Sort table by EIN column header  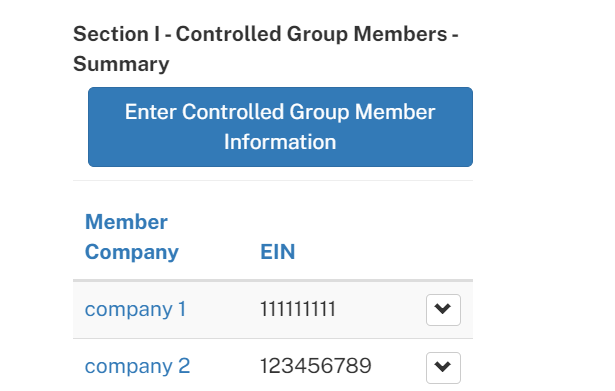click(x=278, y=251)
